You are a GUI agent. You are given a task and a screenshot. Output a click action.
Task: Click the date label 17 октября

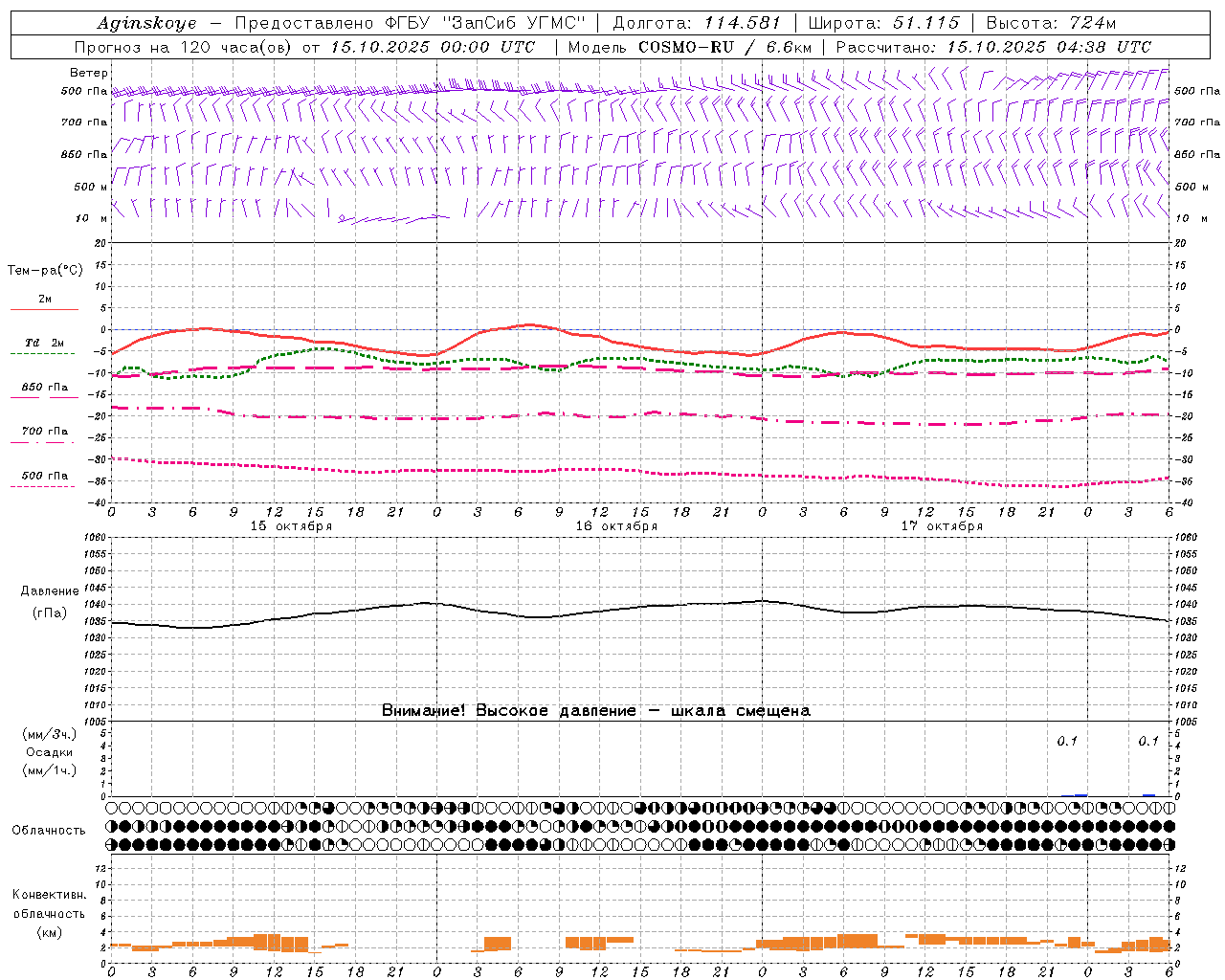click(942, 526)
